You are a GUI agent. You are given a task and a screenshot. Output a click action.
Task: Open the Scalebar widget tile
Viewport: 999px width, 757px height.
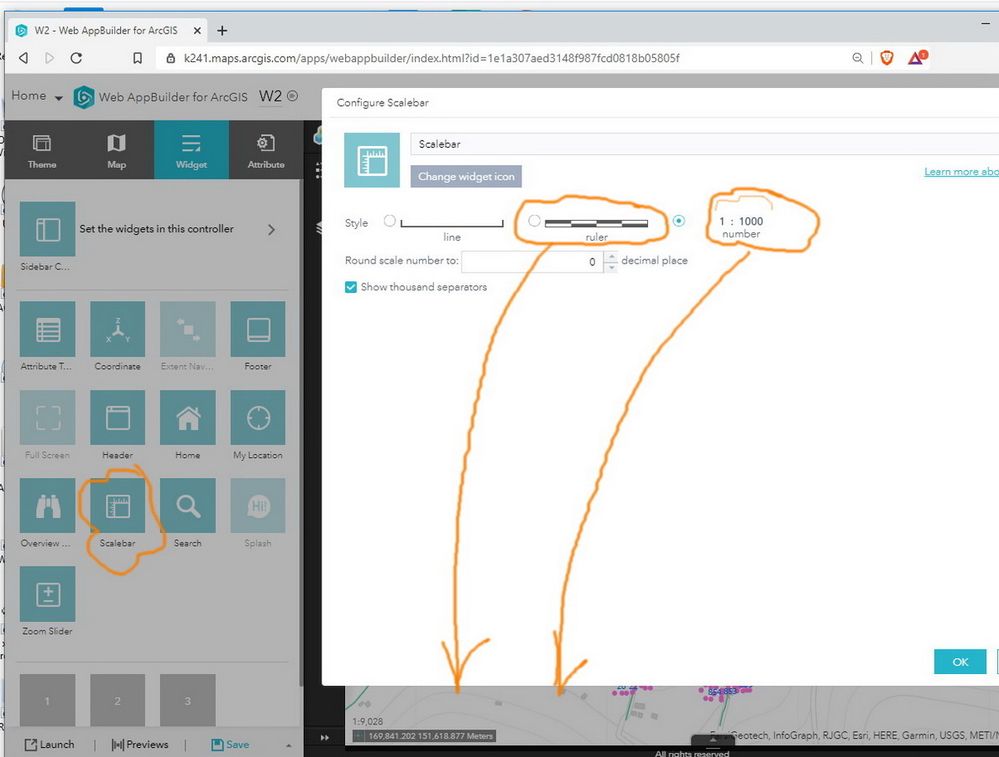click(x=117, y=506)
